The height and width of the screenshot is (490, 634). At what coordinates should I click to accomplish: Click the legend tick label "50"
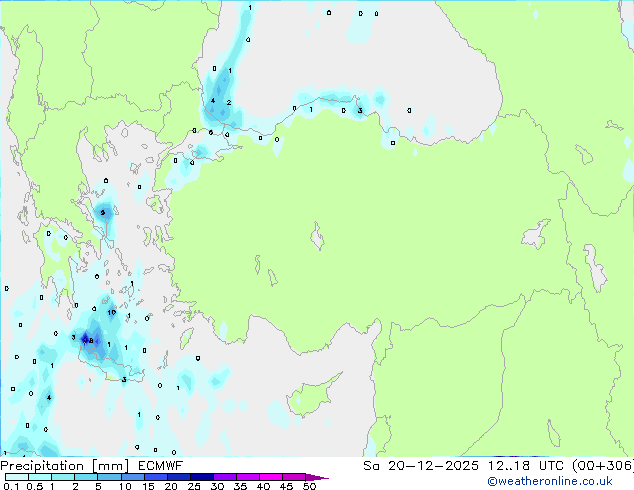(x=309, y=486)
